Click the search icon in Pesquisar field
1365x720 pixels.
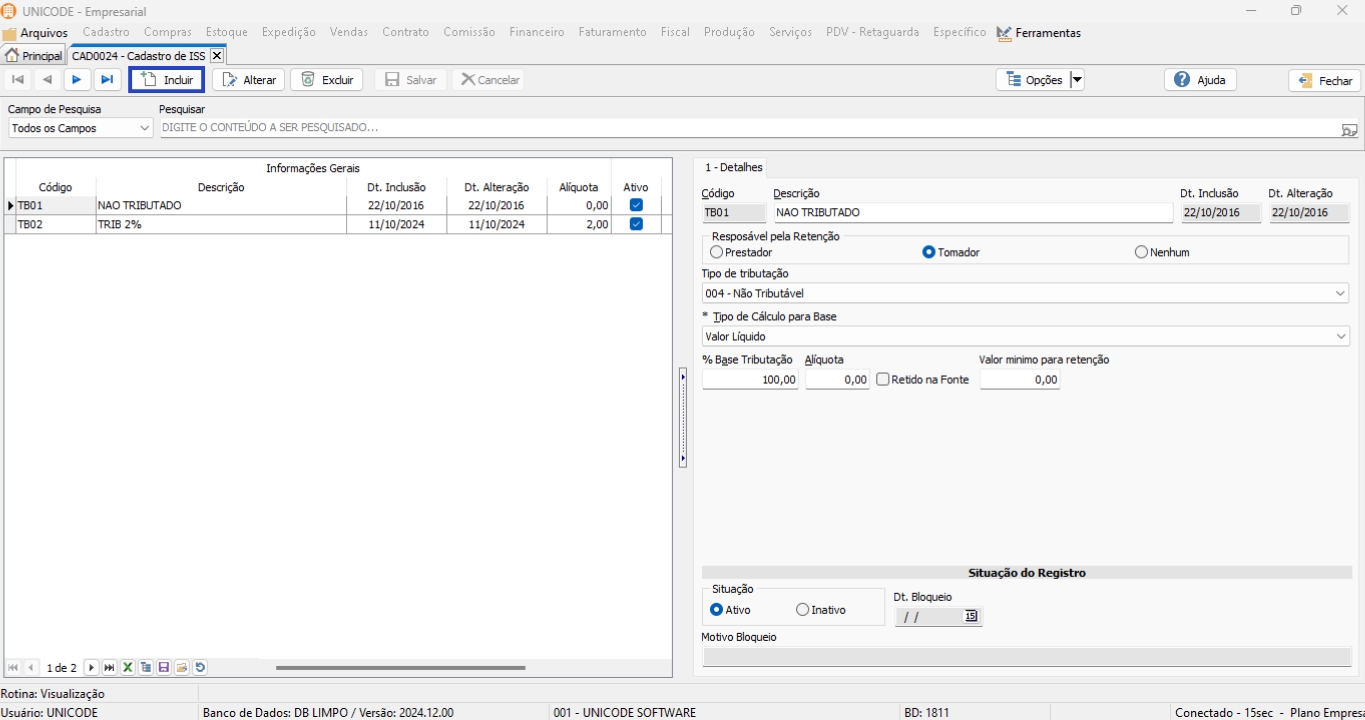coord(1349,129)
